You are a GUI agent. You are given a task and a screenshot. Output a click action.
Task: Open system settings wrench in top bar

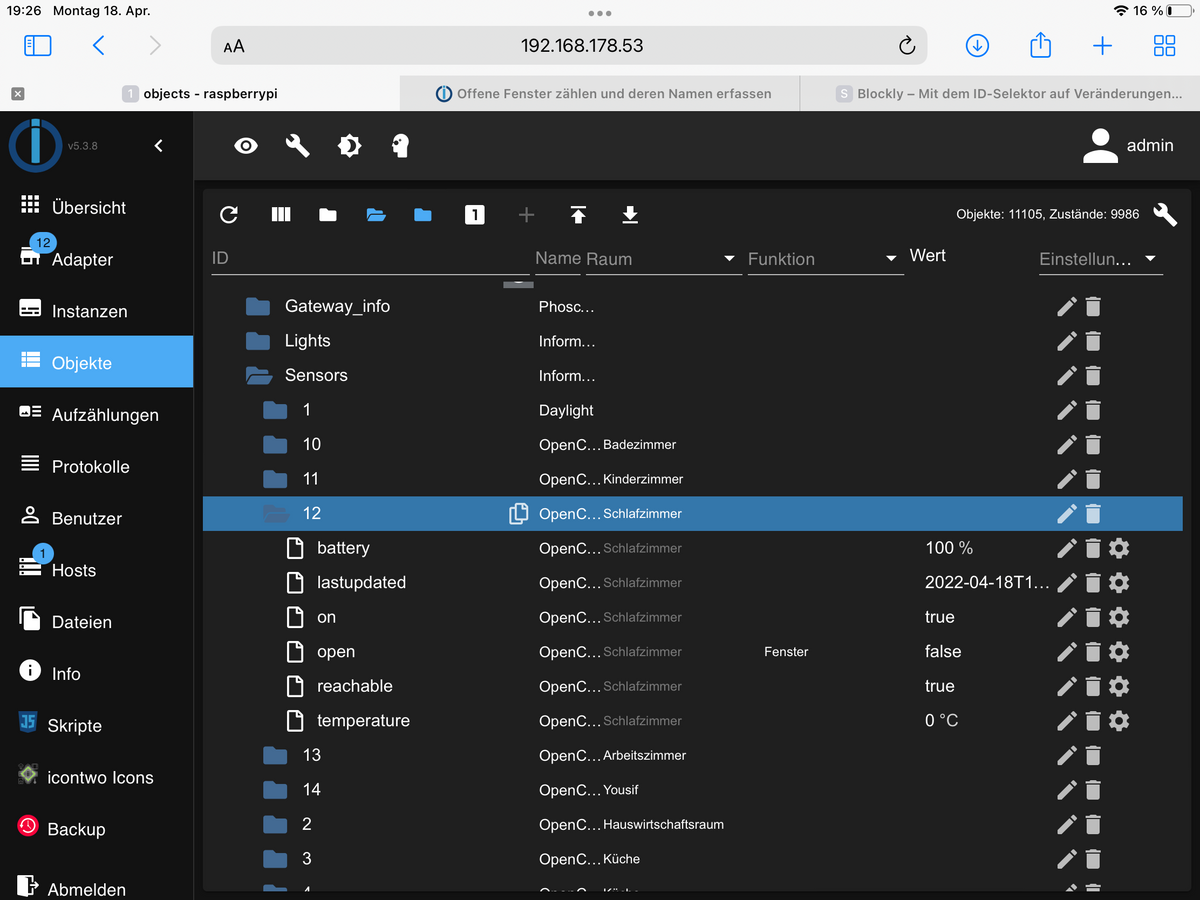click(297, 146)
